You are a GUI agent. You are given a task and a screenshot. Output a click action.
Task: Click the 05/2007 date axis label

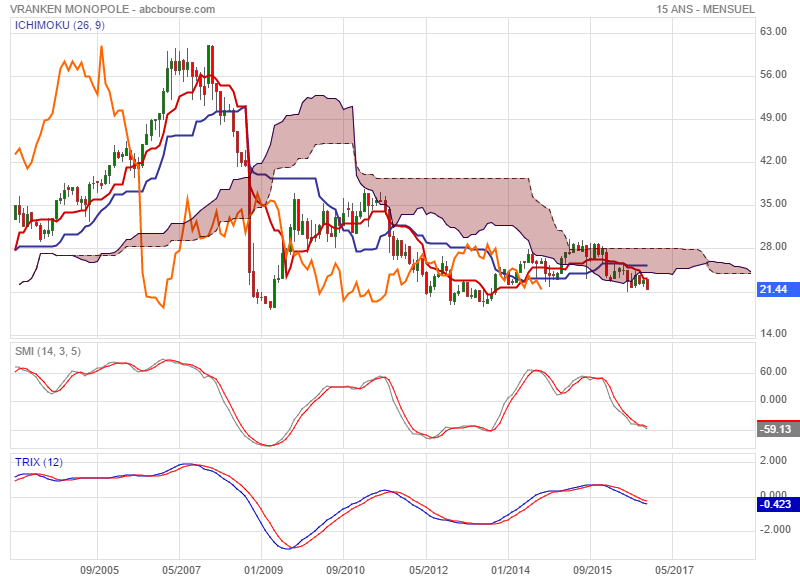181,570
